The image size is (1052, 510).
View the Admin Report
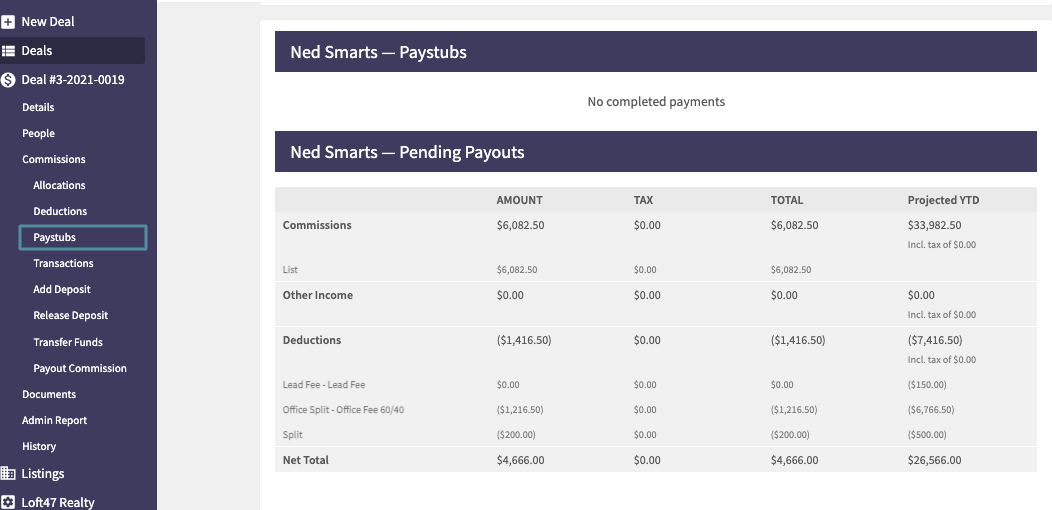(54, 420)
